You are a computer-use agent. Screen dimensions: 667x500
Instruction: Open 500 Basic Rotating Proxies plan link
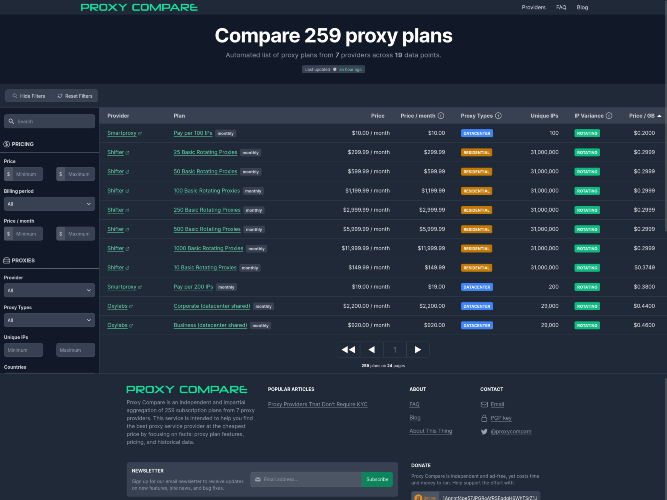(x=207, y=229)
